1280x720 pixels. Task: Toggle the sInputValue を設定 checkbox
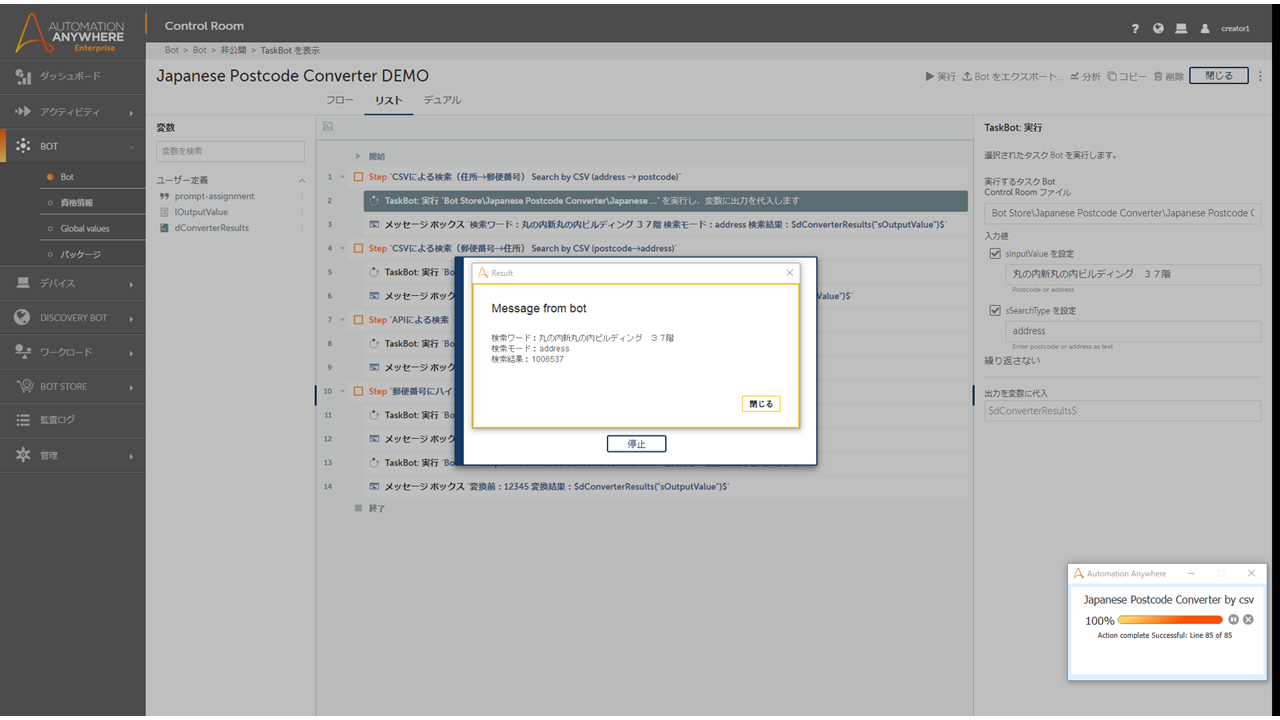click(x=994, y=254)
